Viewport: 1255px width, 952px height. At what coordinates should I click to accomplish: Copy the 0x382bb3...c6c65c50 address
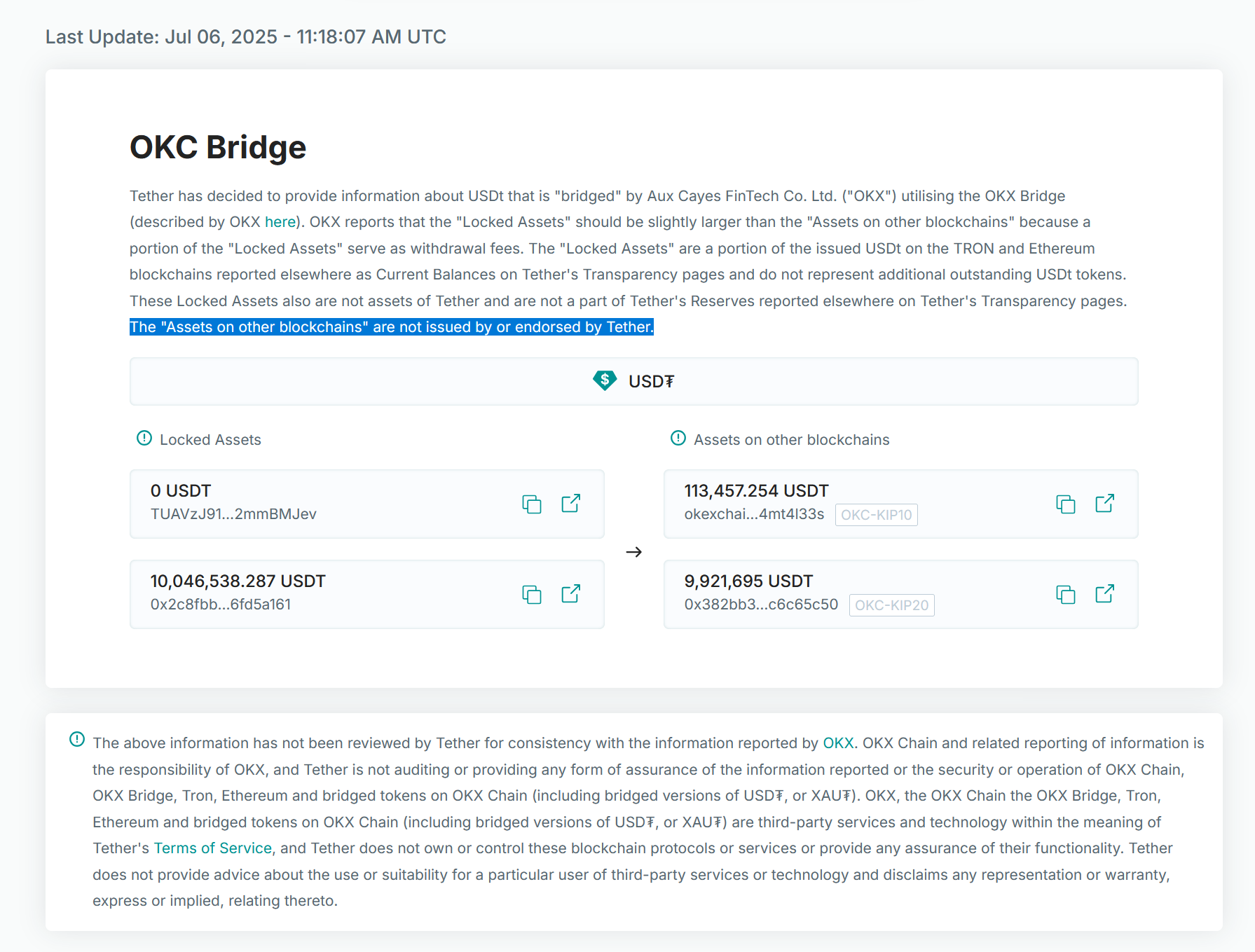[1066, 594]
